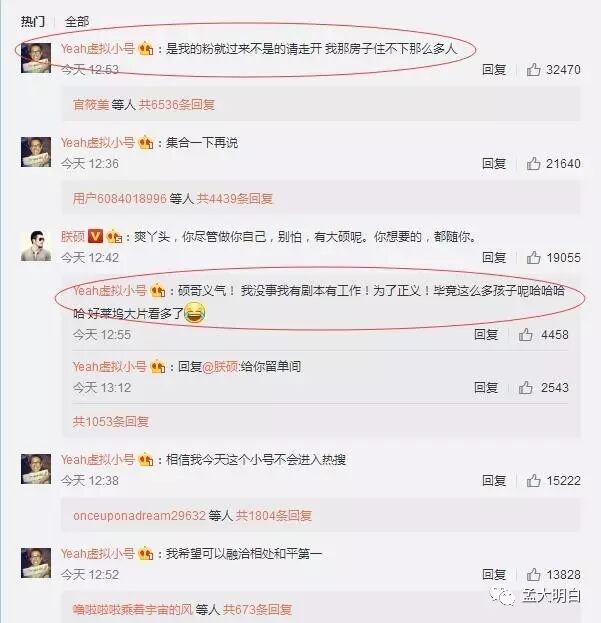Switch to the 全部 tab
Image resolution: width=601 pixels, height=623 pixels.
coord(77,21)
